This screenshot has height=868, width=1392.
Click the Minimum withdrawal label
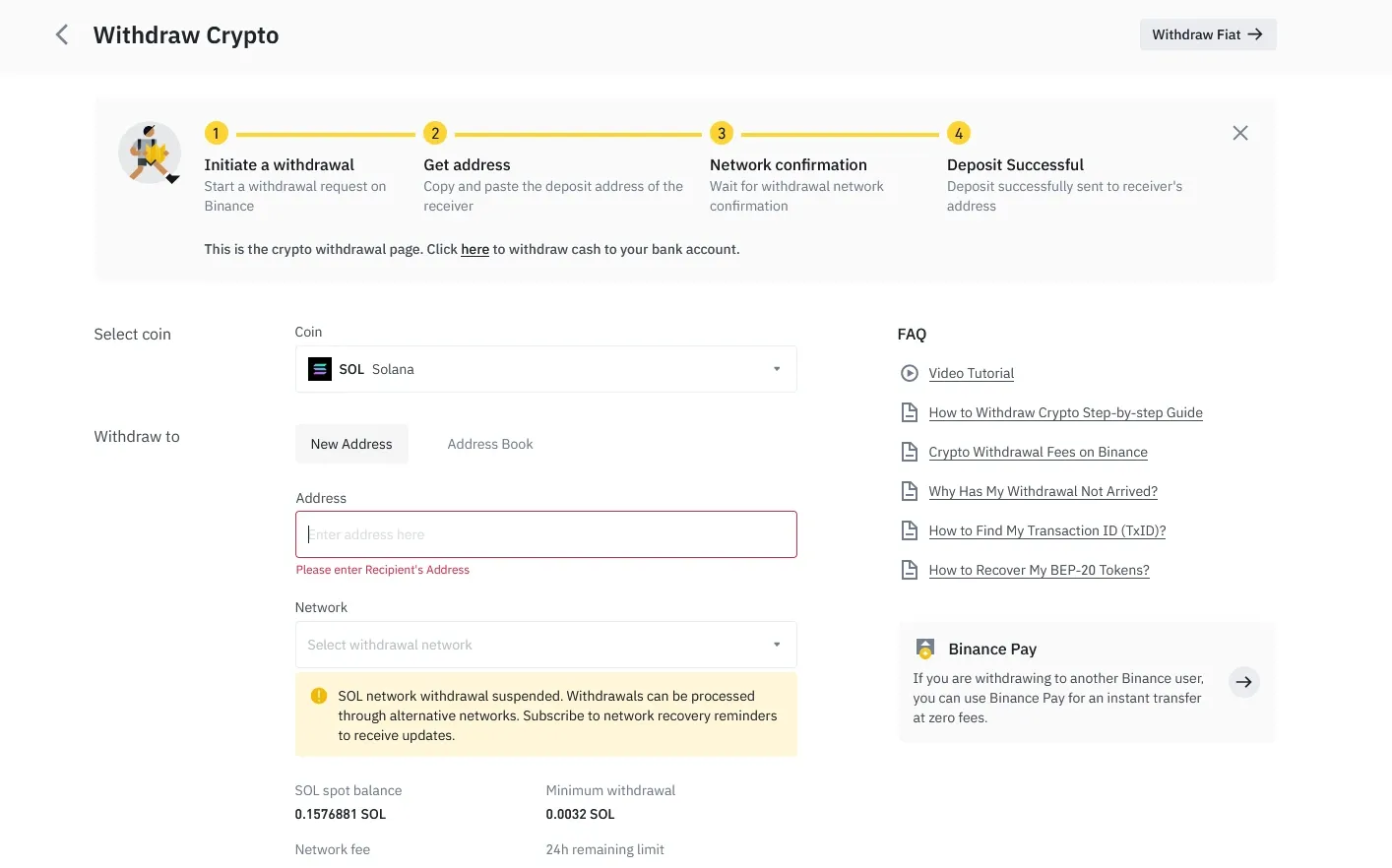pyautogui.click(x=610, y=790)
